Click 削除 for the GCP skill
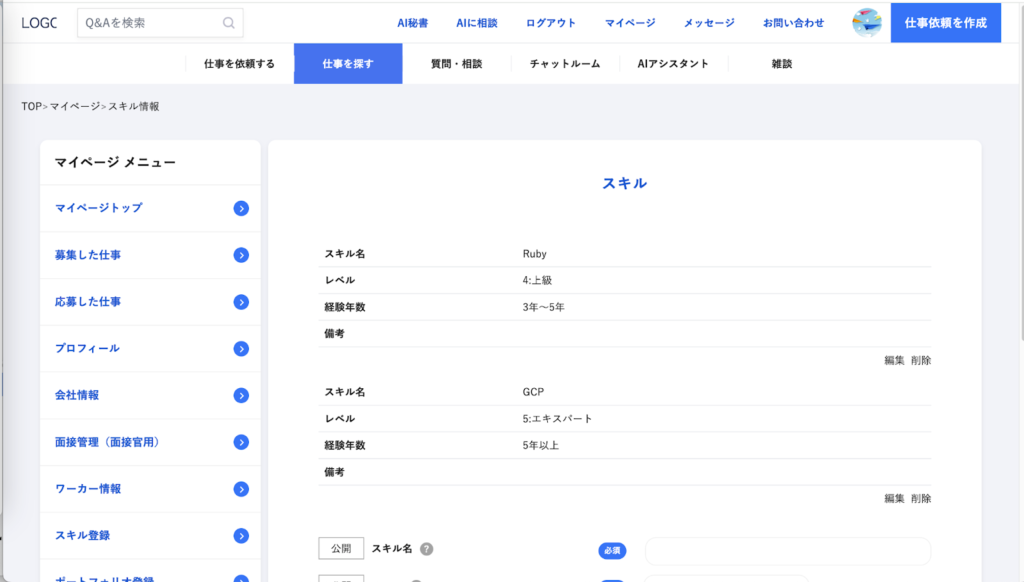Viewport: 1024px width, 582px height. pyautogui.click(x=921, y=498)
